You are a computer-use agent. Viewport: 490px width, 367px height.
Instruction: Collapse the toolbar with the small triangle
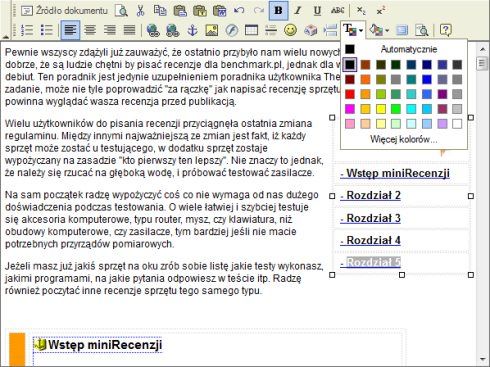coord(5,36)
